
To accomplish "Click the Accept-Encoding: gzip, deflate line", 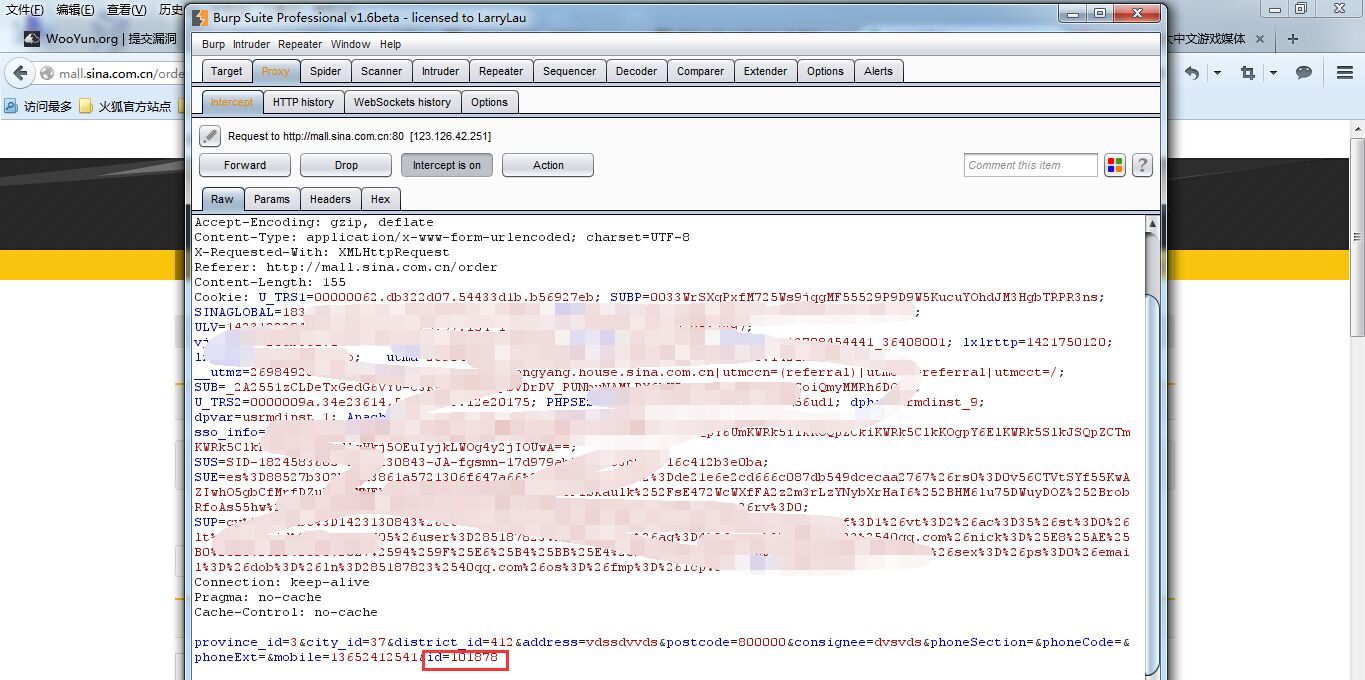I will [x=313, y=222].
